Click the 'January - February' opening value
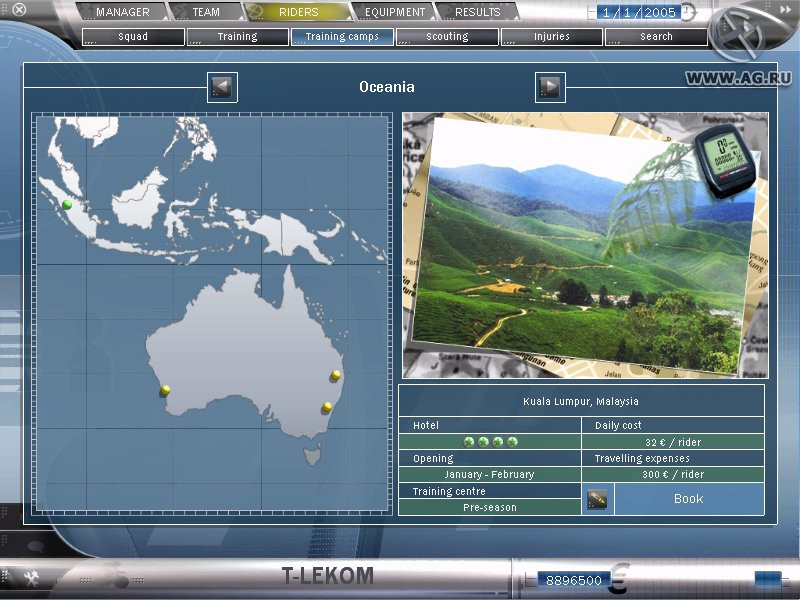This screenshot has height=600, width=800. click(x=490, y=474)
